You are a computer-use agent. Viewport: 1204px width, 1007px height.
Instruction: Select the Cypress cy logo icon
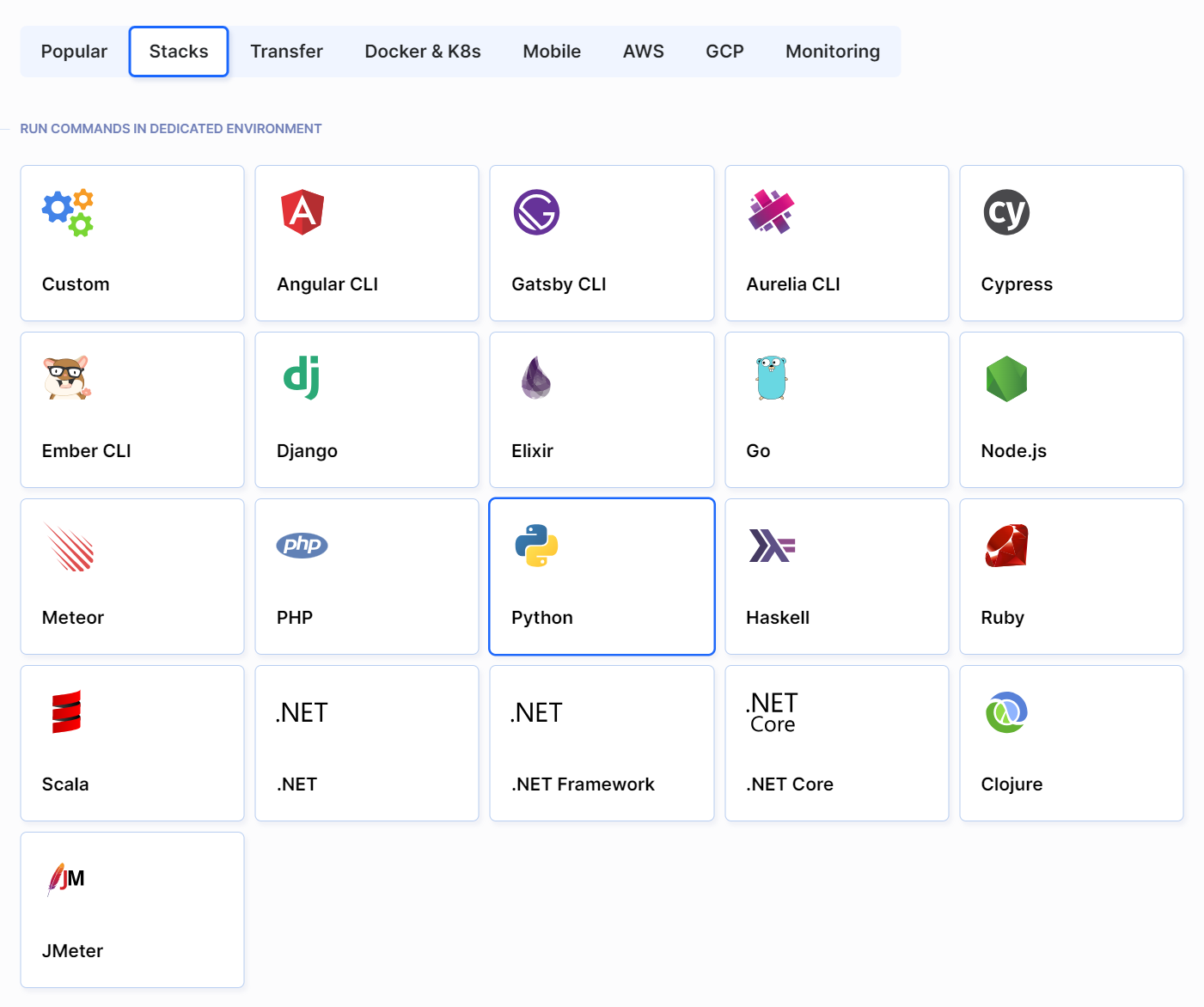1006,212
